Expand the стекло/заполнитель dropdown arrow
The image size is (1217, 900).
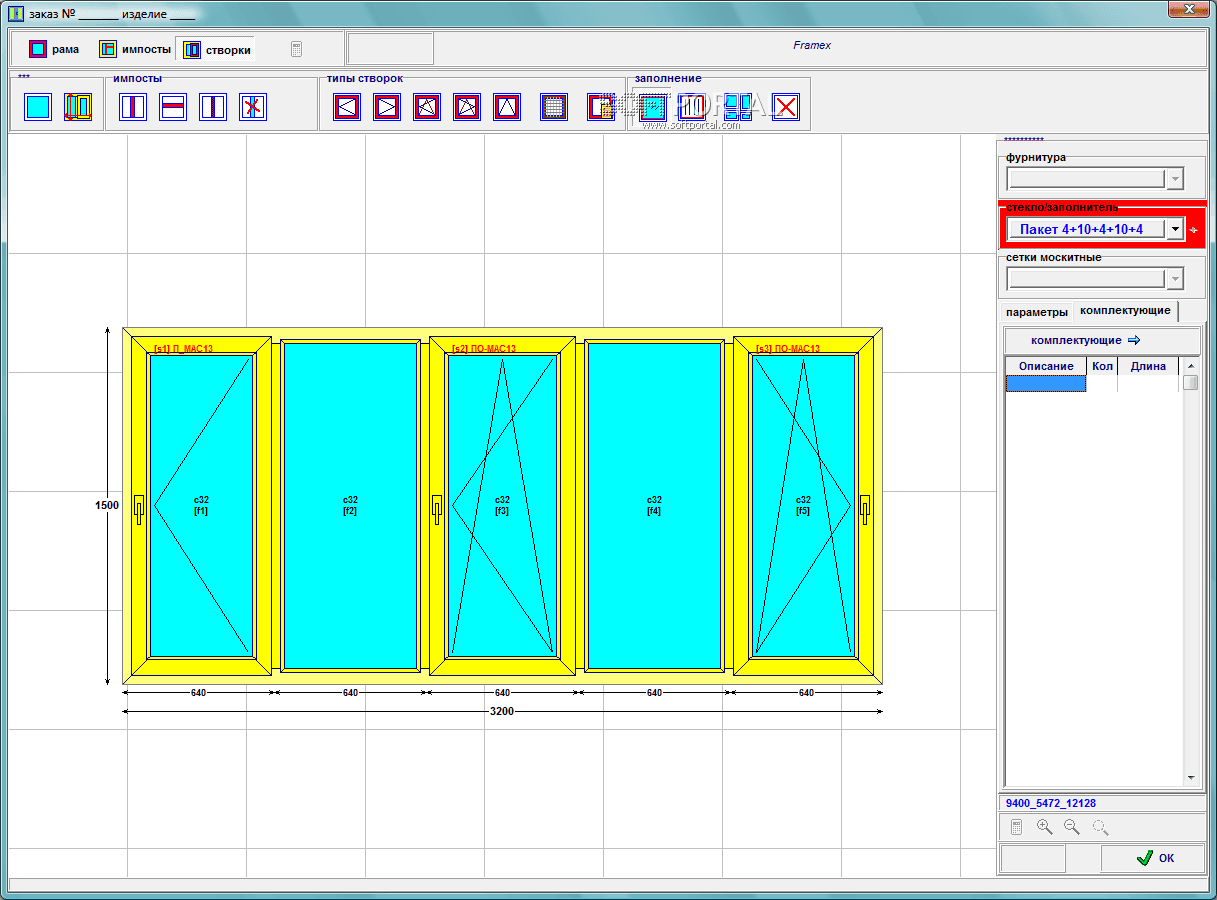coord(1175,229)
